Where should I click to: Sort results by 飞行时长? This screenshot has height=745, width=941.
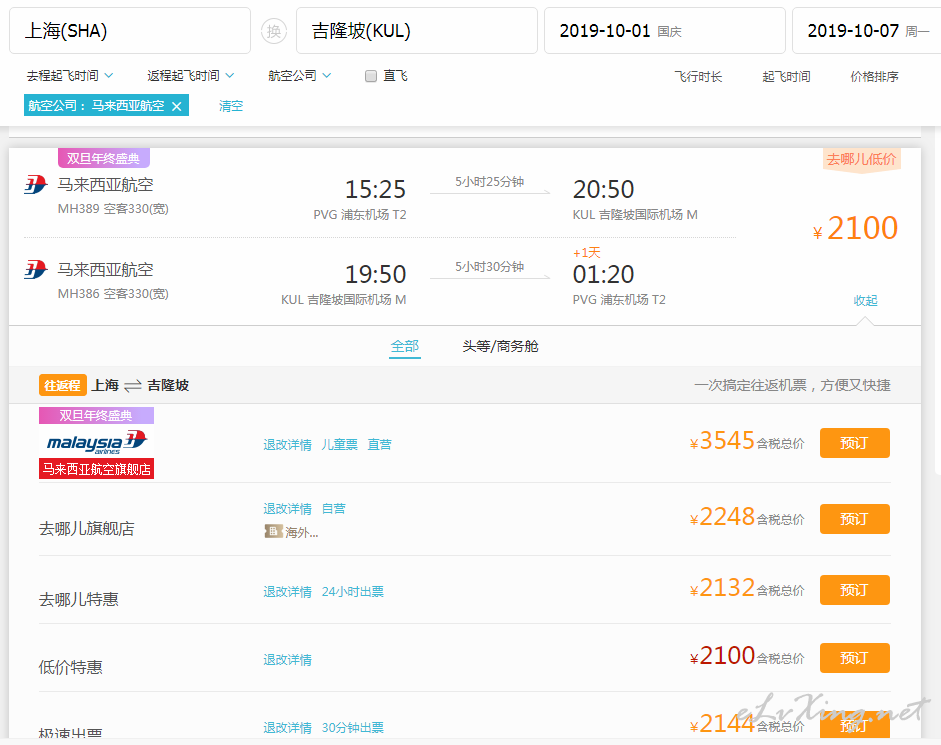[698, 77]
